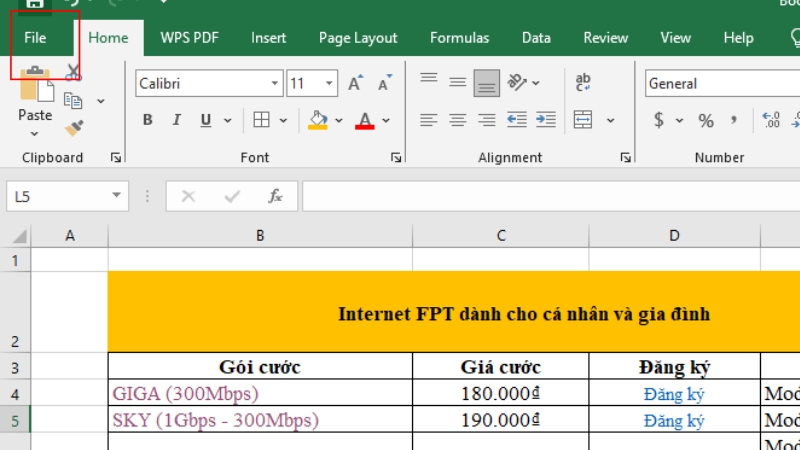Click the Insert Function fx icon
The image size is (800, 450).
click(276, 197)
